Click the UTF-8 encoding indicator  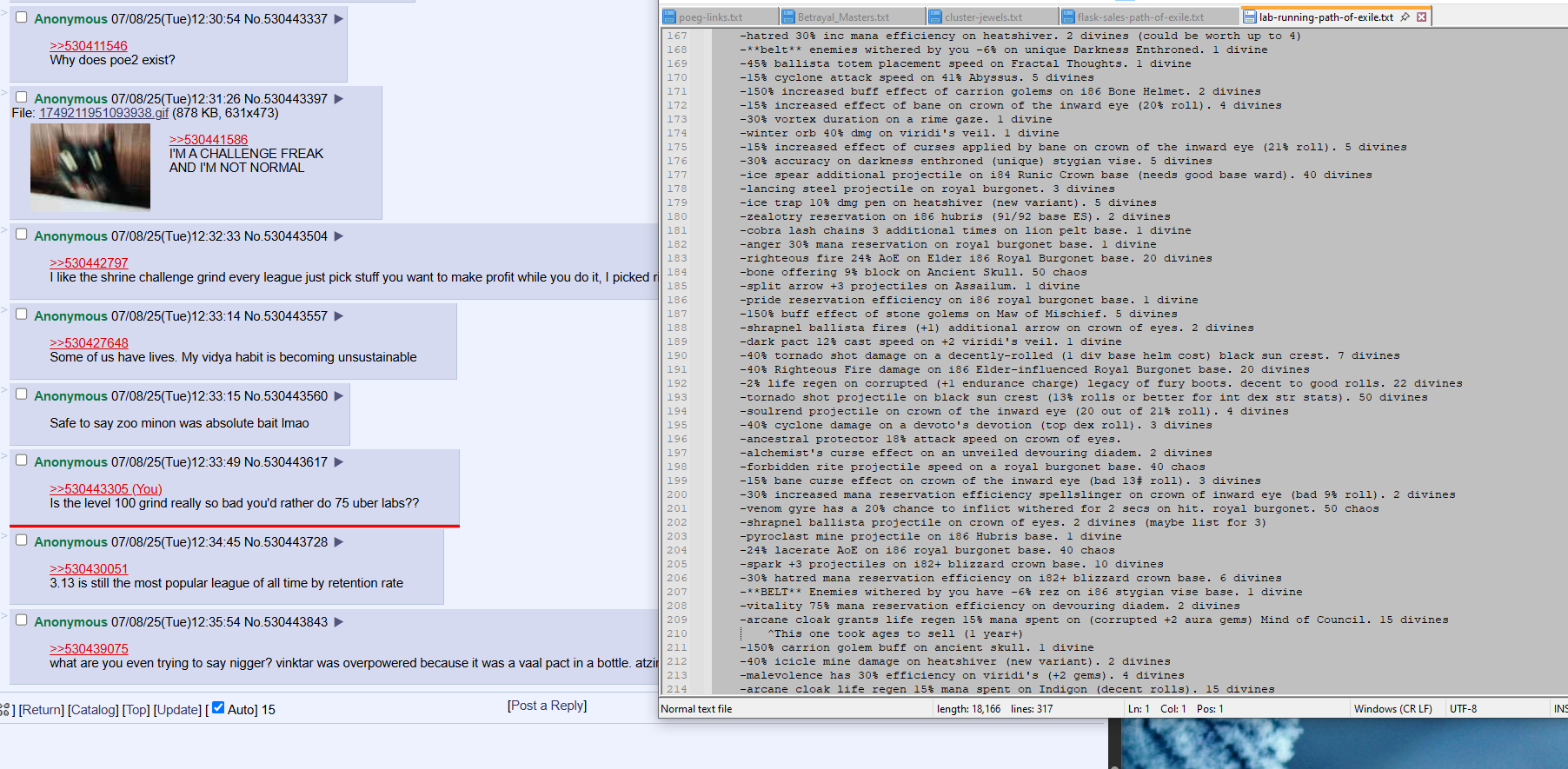pos(1463,709)
